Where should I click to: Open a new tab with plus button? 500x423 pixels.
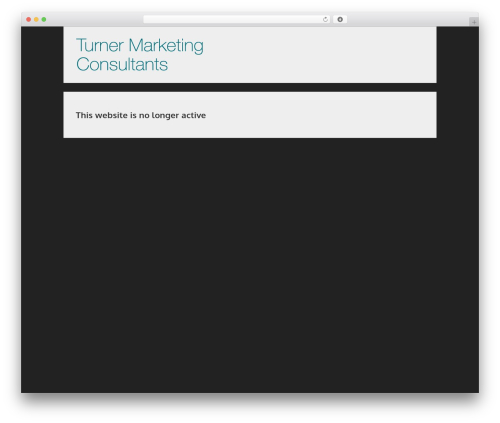[474, 22]
